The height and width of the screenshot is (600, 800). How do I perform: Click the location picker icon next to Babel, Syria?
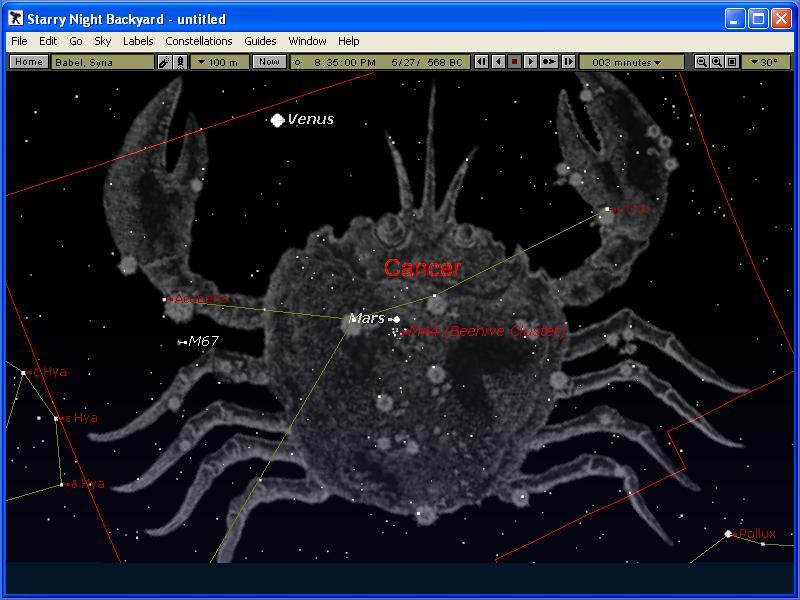[164, 62]
